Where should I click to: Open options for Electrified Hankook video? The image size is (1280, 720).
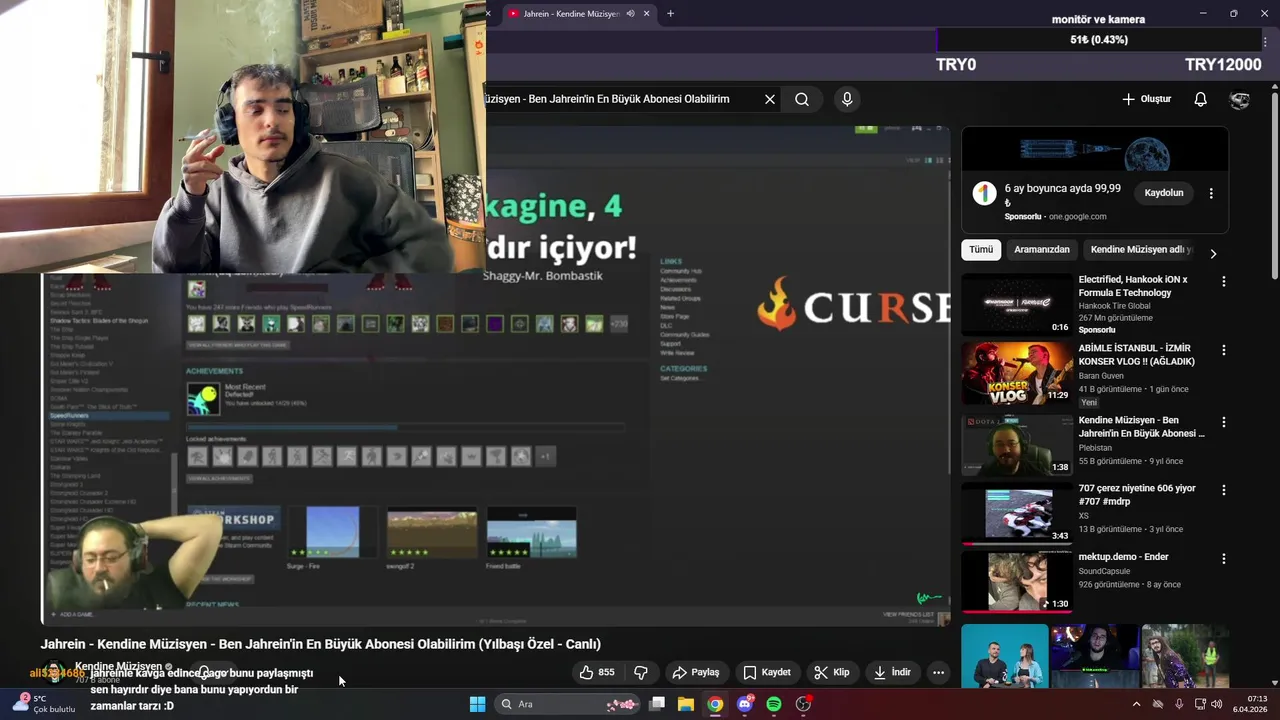1223,282
